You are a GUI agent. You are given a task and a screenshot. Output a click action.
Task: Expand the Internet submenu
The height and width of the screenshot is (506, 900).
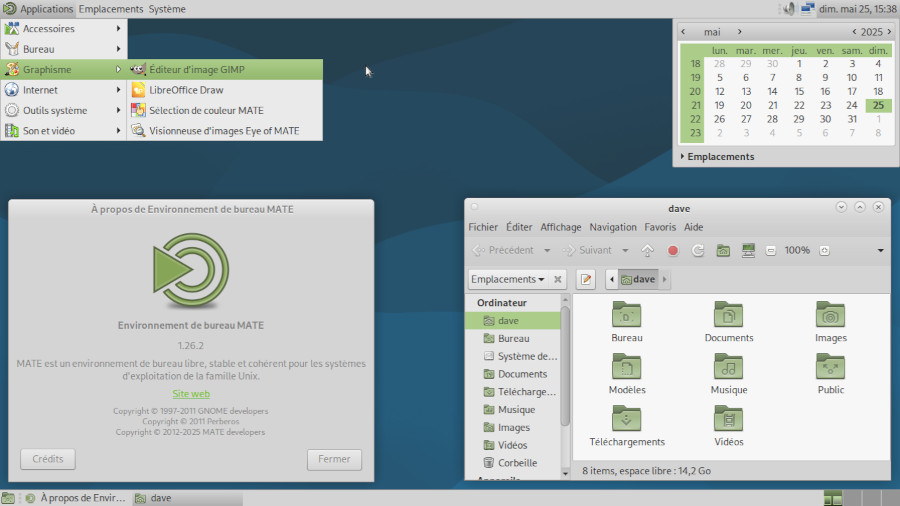(64, 90)
